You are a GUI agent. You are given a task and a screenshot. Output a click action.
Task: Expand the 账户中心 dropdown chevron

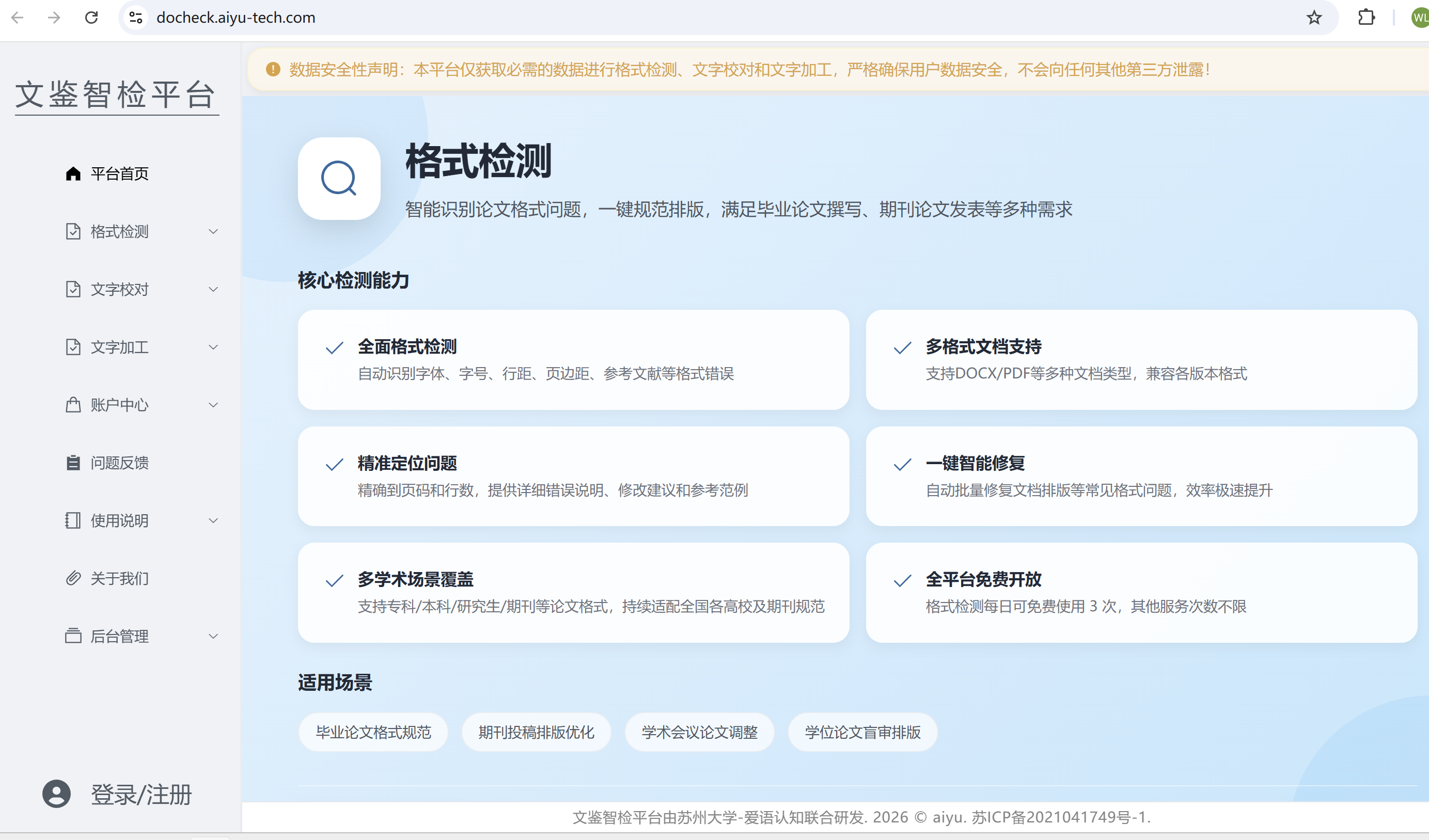point(213,405)
